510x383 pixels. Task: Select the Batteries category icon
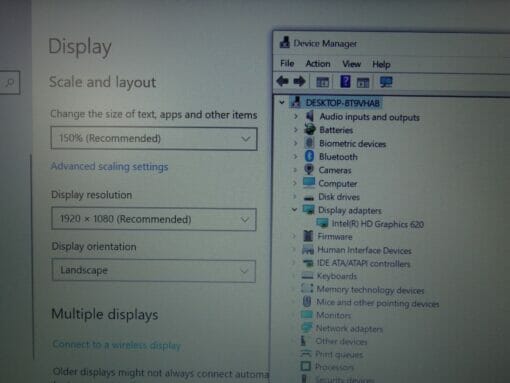pyautogui.click(x=310, y=129)
